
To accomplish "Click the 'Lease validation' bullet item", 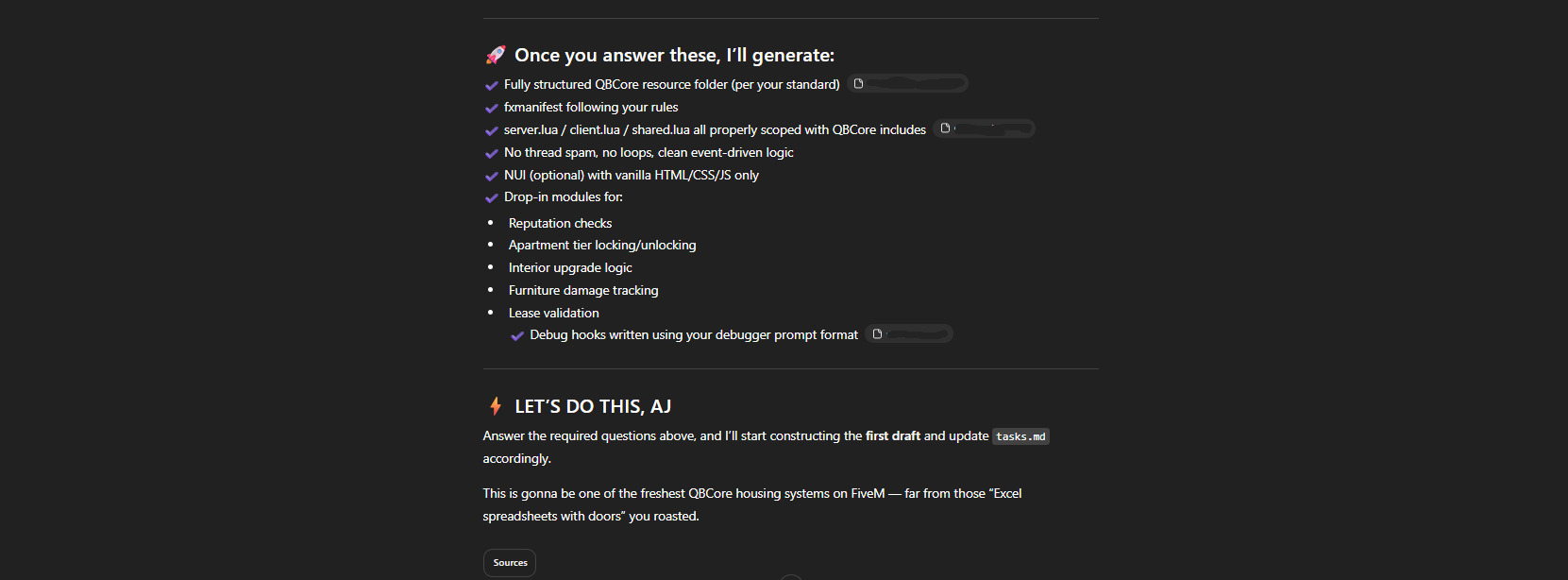I will click(x=553, y=314).
